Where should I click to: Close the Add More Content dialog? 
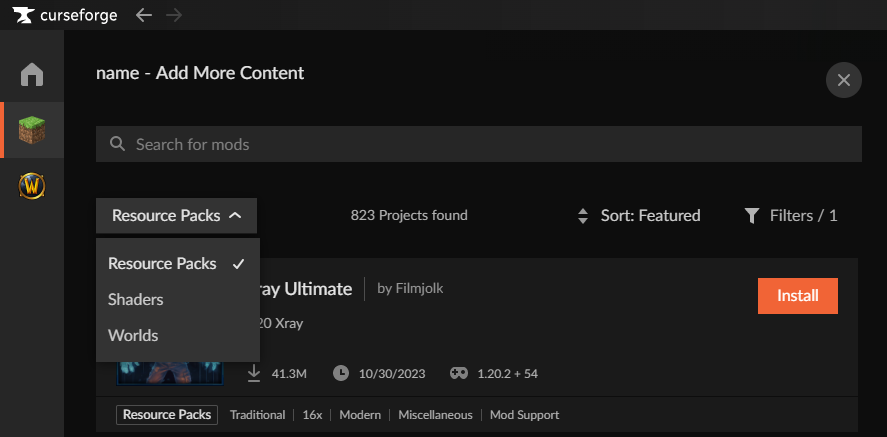click(843, 80)
